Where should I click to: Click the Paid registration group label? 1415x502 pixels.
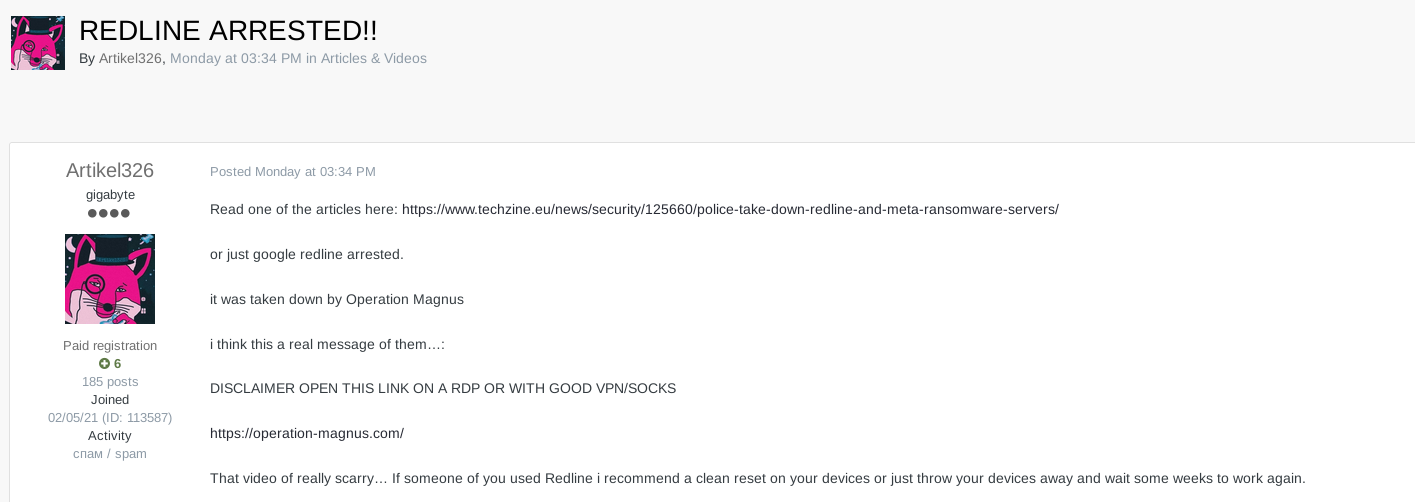coord(110,346)
